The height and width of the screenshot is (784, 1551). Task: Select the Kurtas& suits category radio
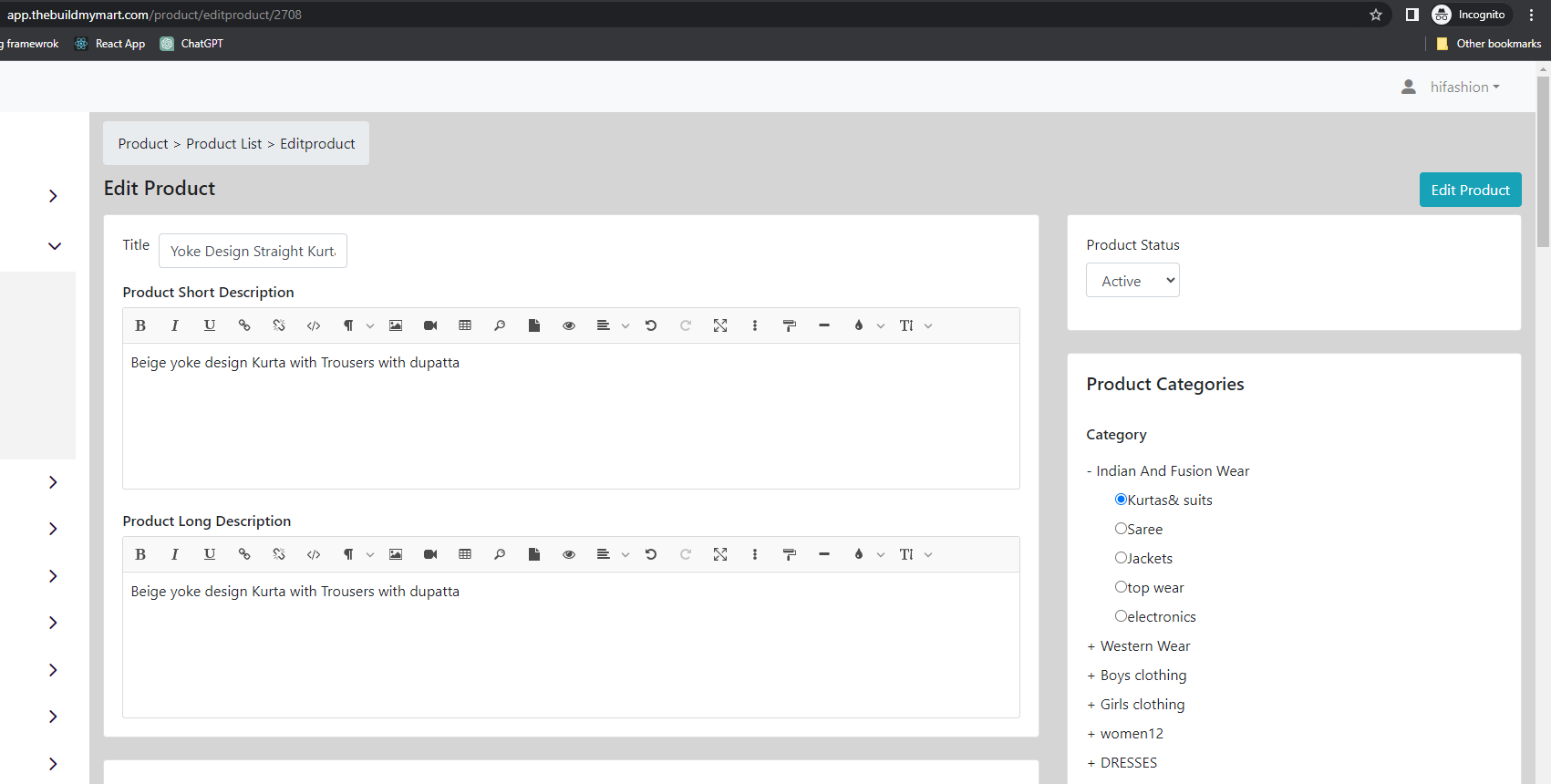pyautogui.click(x=1121, y=500)
